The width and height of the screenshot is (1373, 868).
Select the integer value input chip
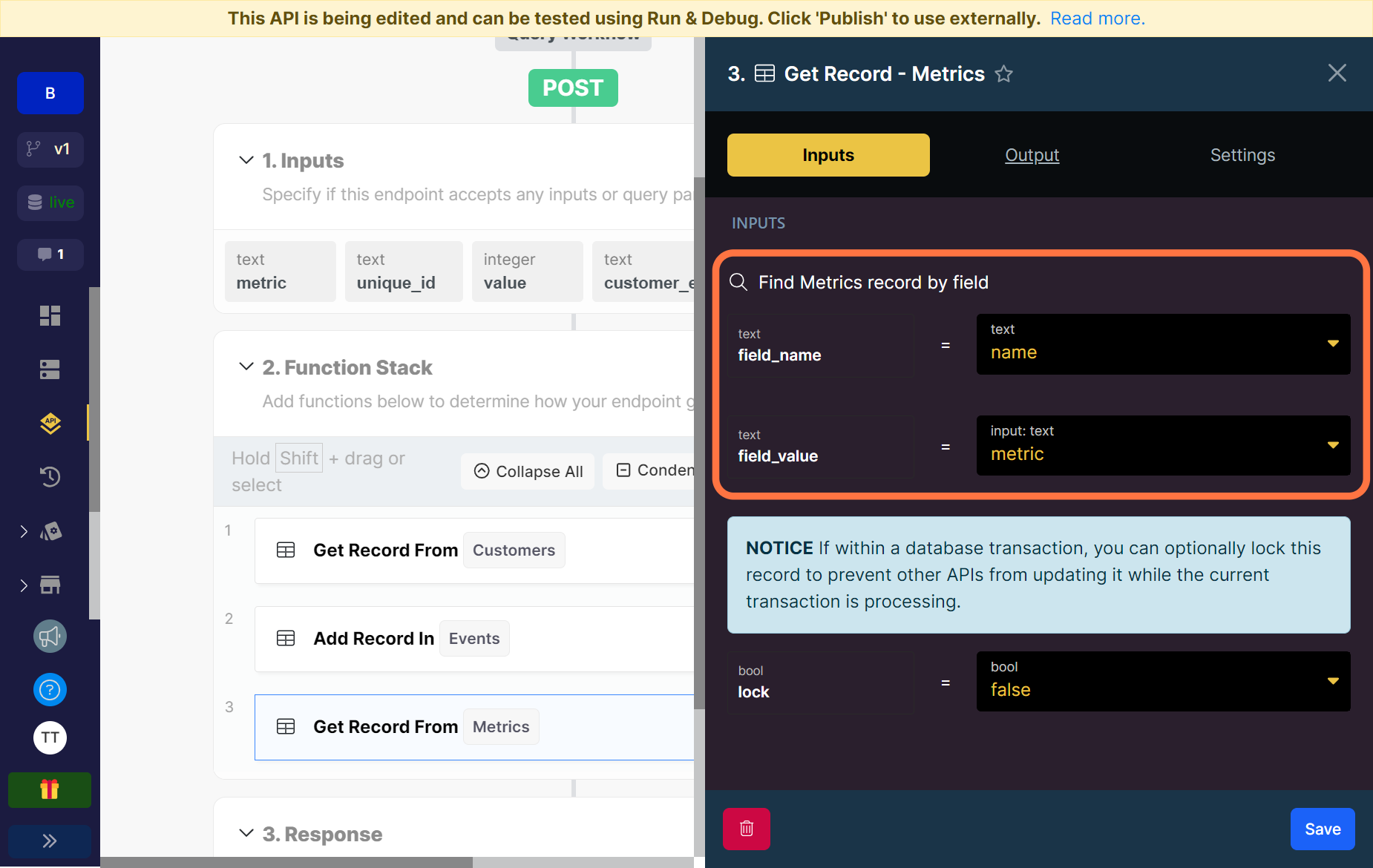528,272
